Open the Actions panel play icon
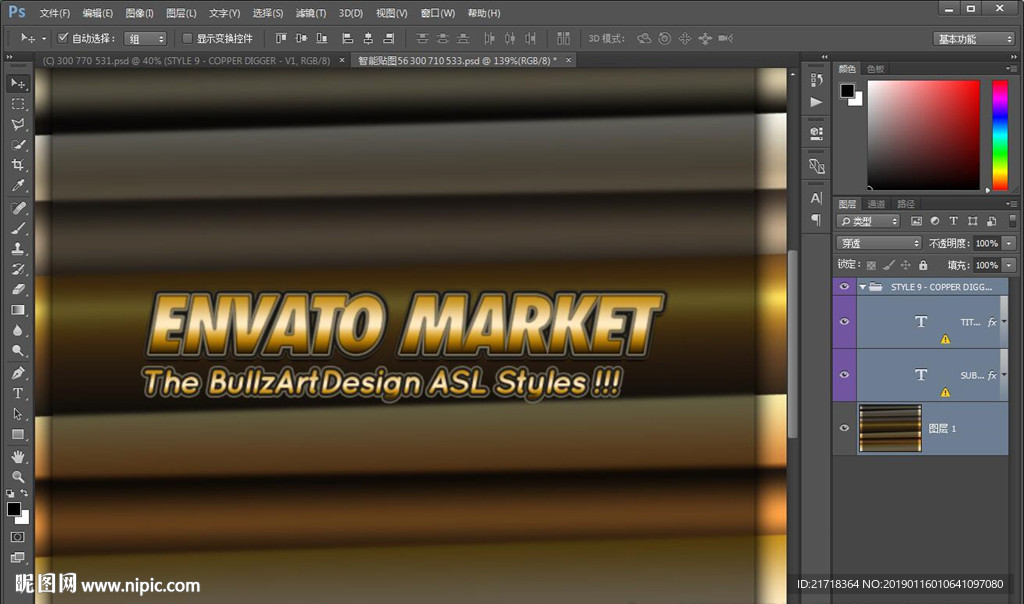Screen dimensions: 1024x604 click(x=816, y=102)
